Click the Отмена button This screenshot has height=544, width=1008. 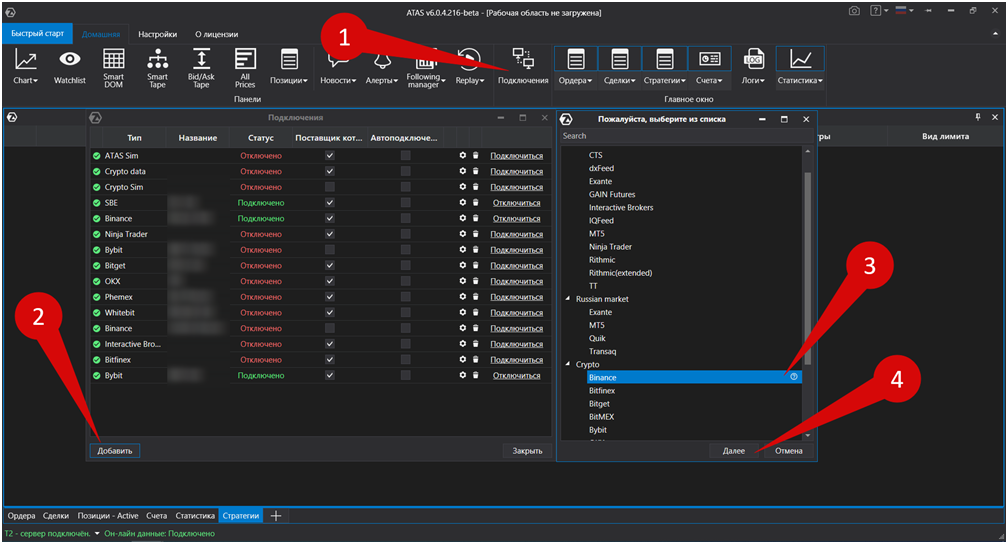click(x=789, y=451)
